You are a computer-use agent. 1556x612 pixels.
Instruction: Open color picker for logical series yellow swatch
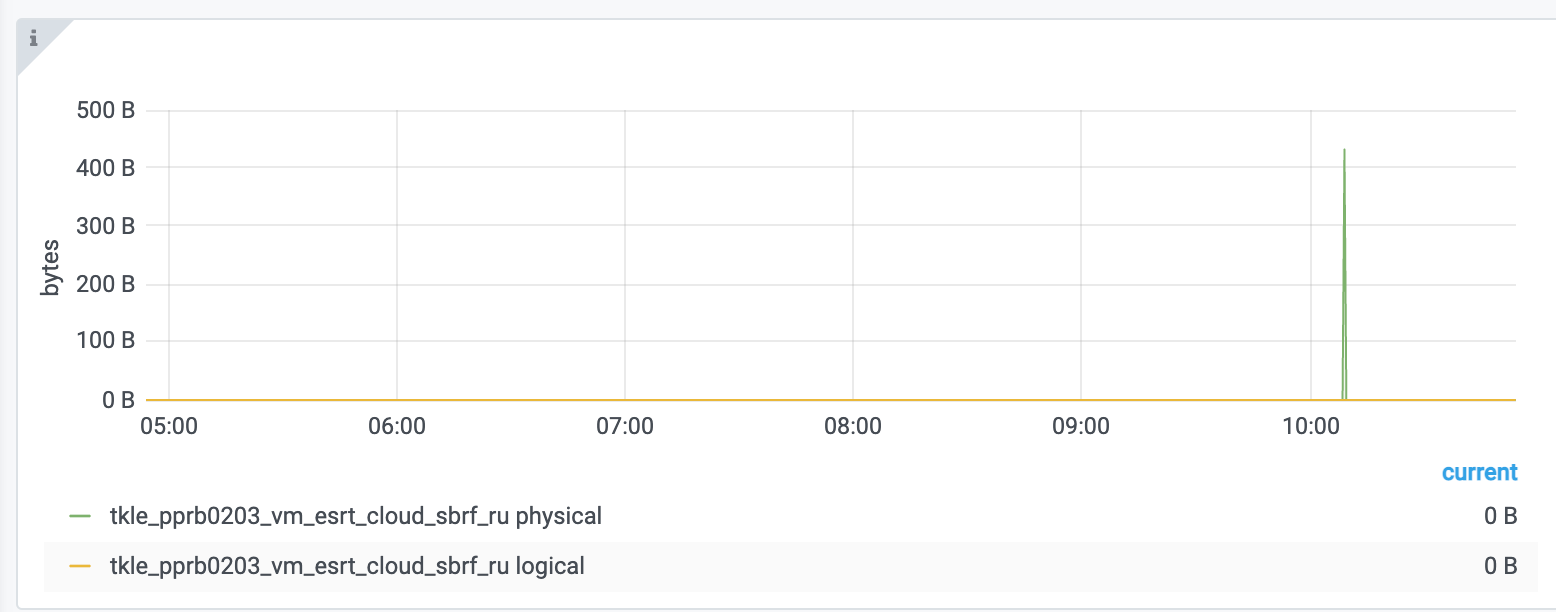click(80, 566)
